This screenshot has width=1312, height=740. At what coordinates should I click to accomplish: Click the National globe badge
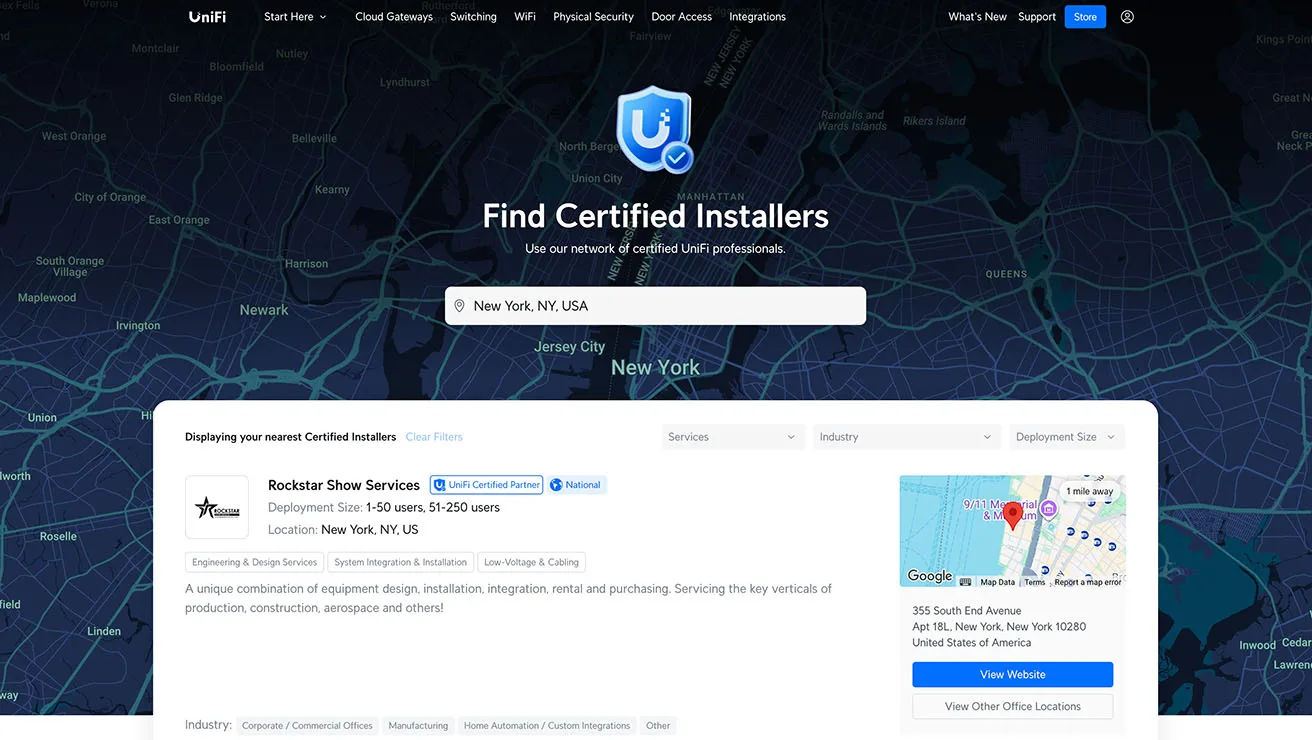[x=576, y=485]
